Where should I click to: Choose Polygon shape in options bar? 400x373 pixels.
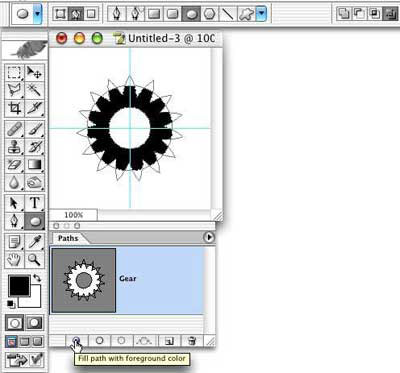tap(209, 14)
